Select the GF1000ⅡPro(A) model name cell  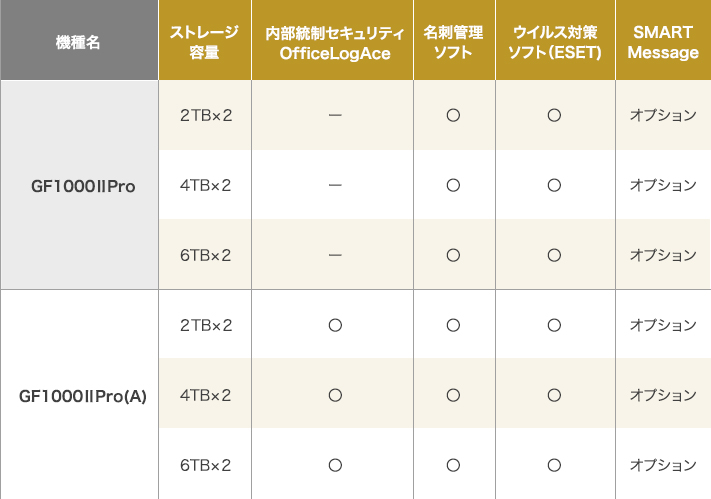pos(79,395)
